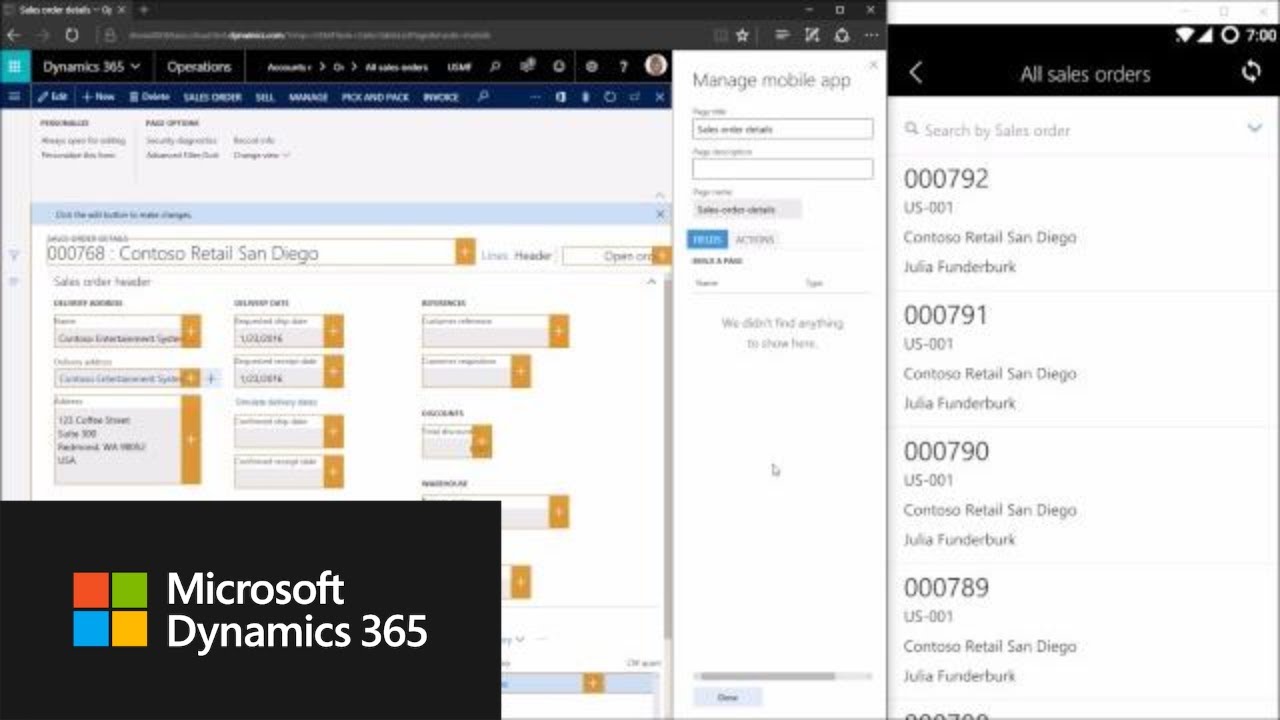1280x720 pixels.
Task: Favorite the page with the browser star icon
Action: pyautogui.click(x=742, y=35)
